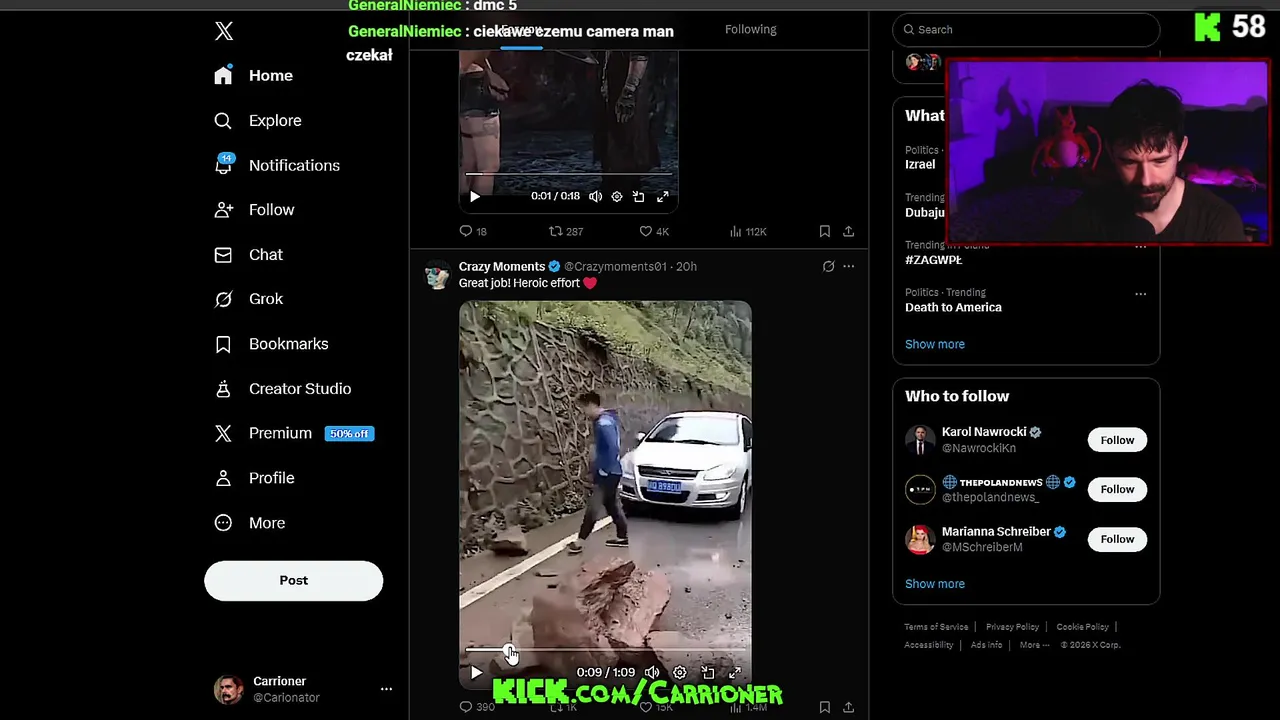Seek the upper 0:18 video progress bar

point(568,174)
